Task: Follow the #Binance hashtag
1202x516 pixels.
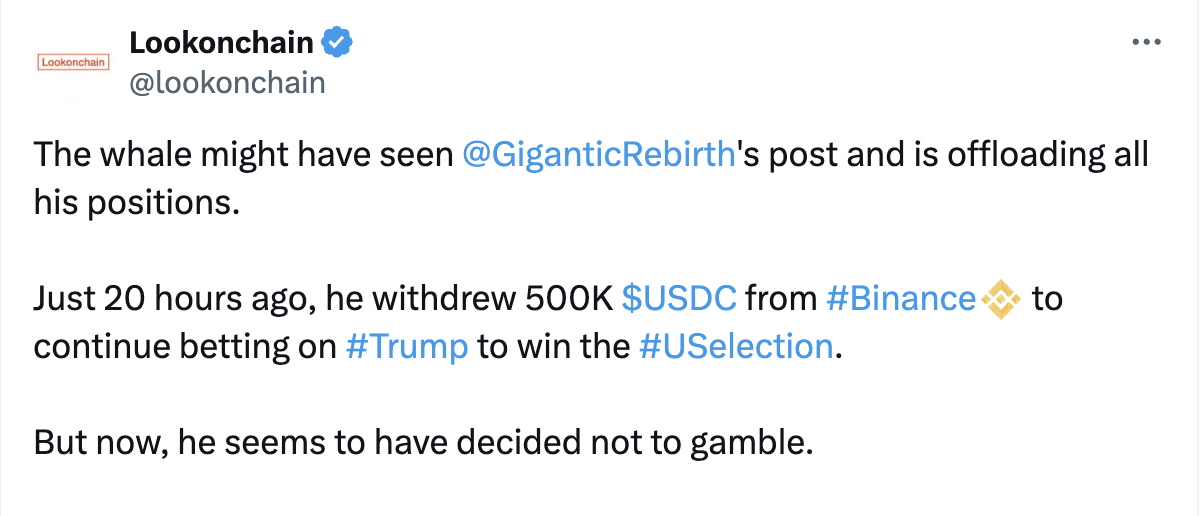Action: [901, 299]
